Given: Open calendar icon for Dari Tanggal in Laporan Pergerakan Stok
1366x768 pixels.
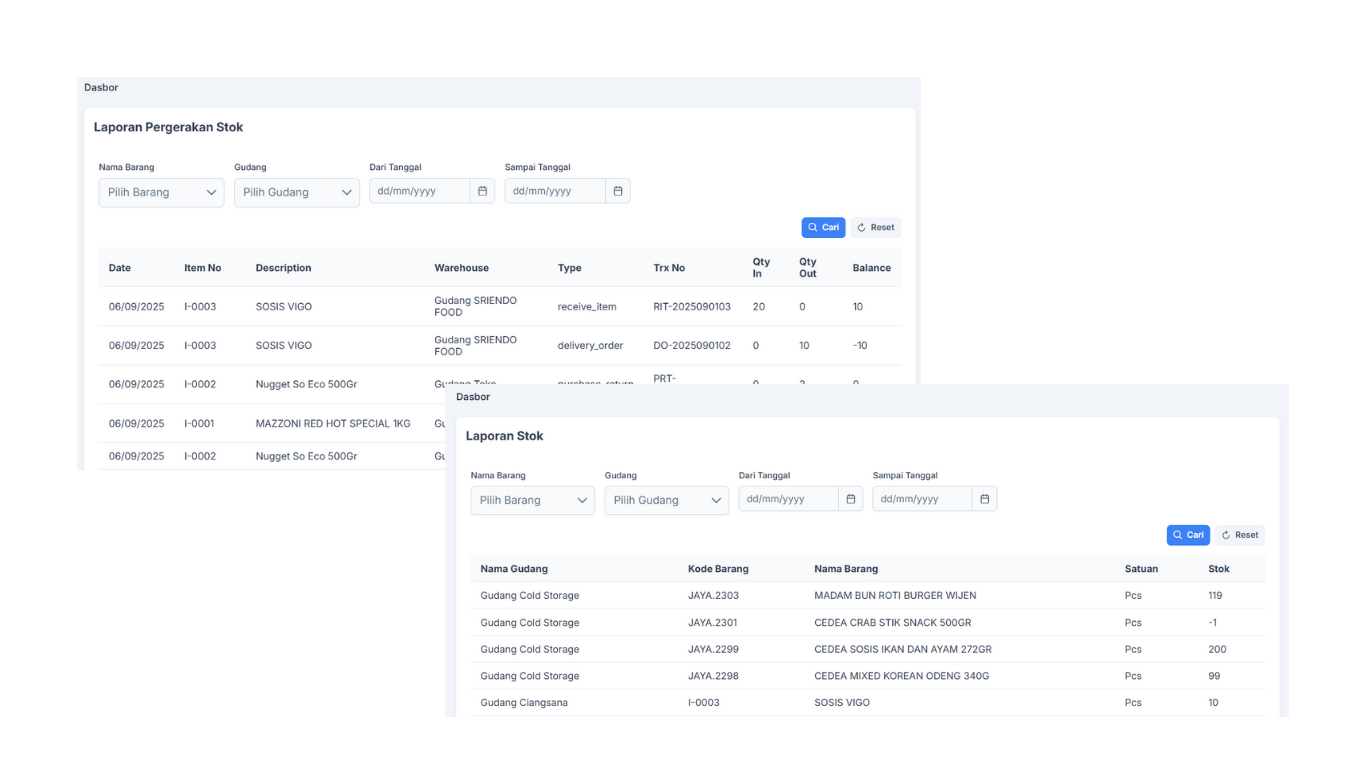Looking at the screenshot, I should coord(482,191).
